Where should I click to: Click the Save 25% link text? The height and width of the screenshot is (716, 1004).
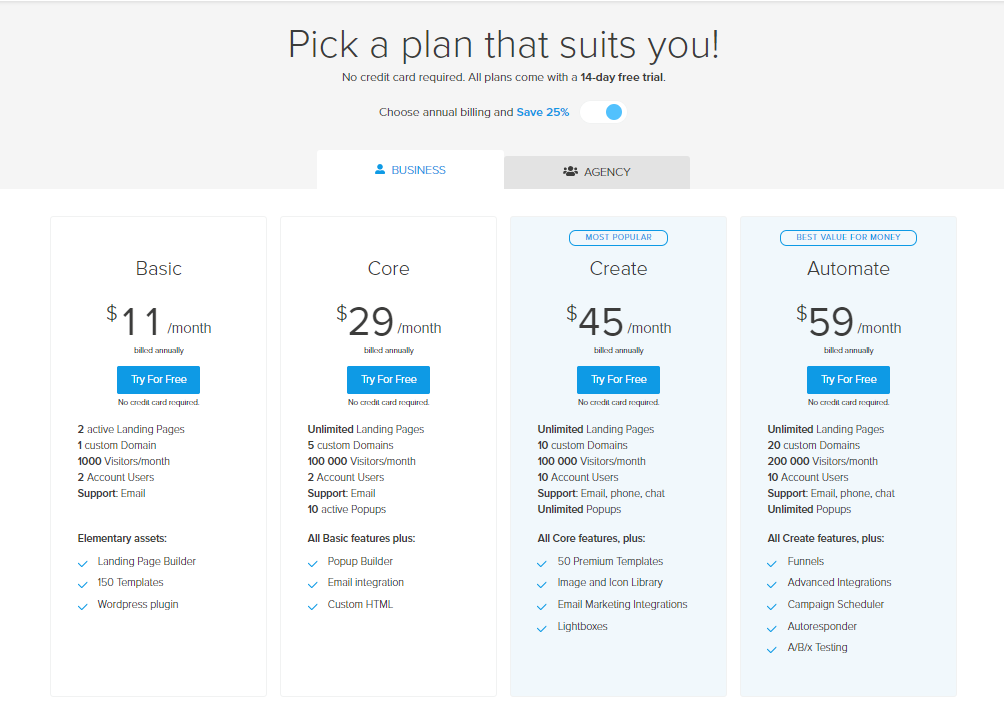(542, 112)
